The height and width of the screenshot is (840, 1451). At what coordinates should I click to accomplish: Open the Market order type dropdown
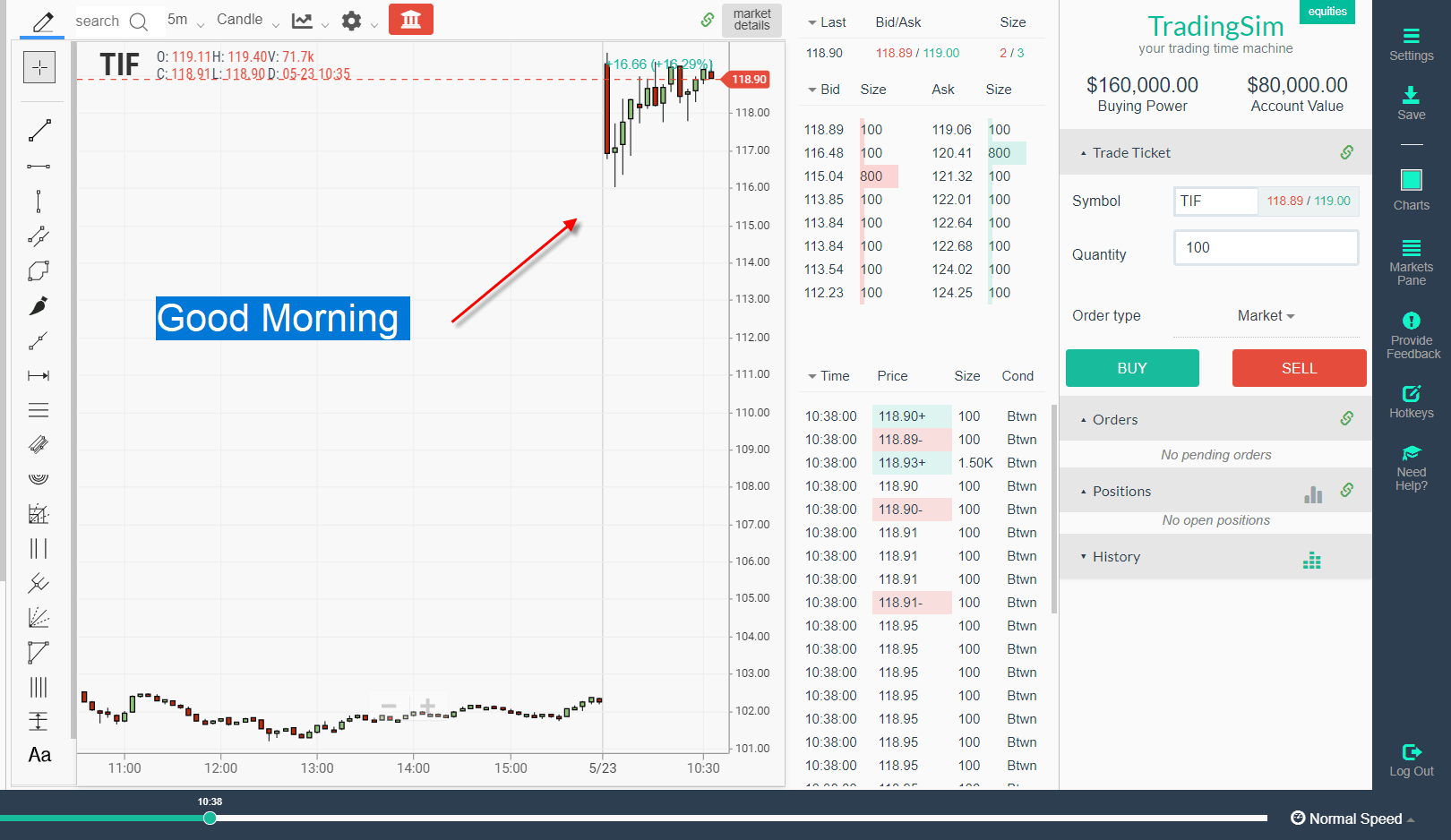point(1264,315)
